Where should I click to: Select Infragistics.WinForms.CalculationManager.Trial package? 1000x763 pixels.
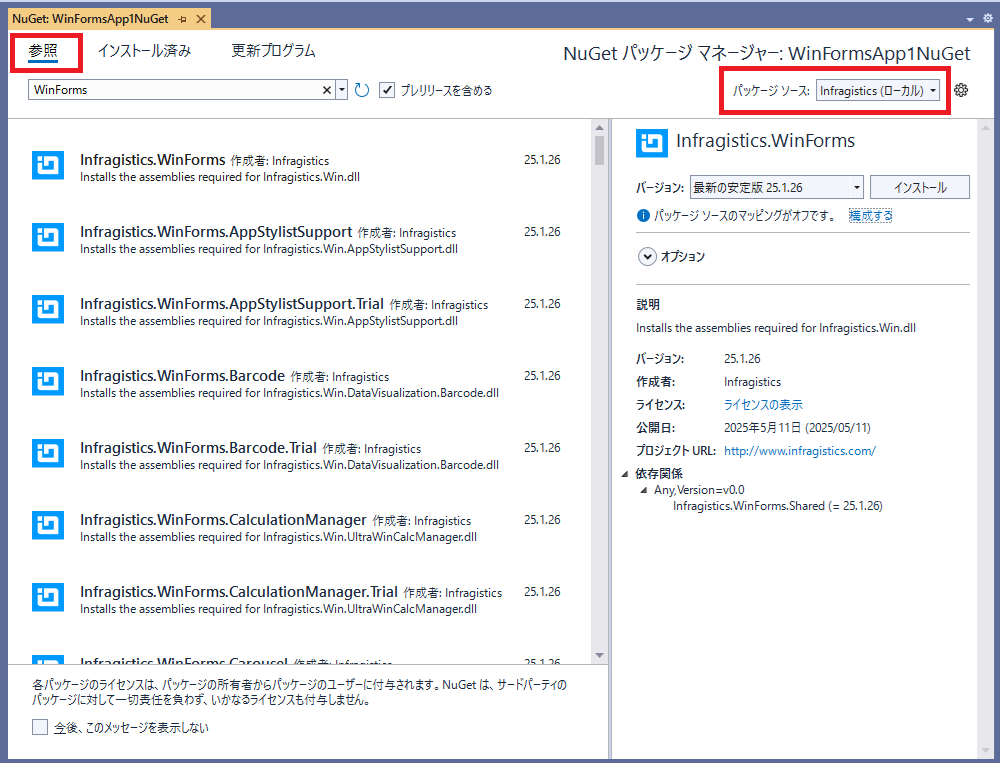[299, 599]
